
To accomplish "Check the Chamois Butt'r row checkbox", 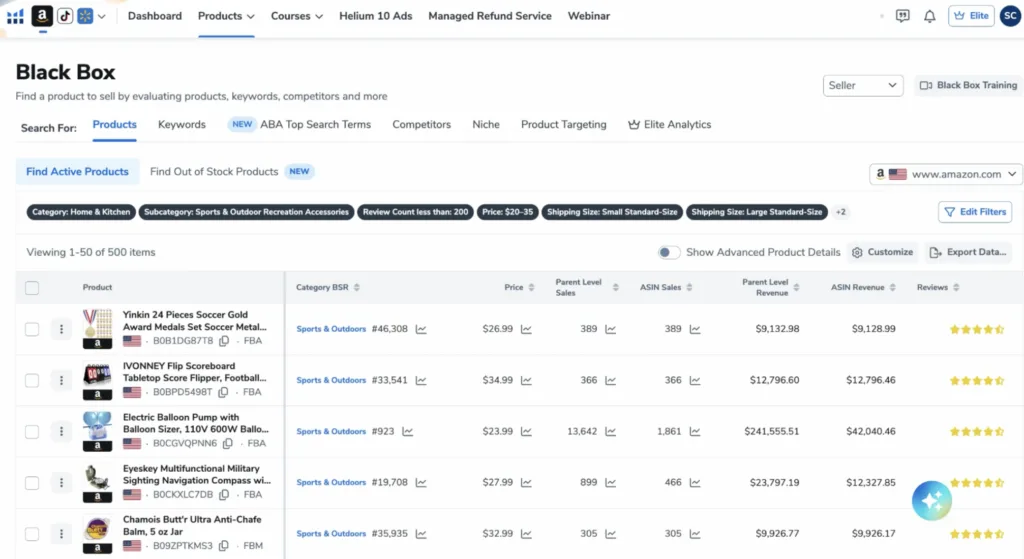I will point(32,534).
